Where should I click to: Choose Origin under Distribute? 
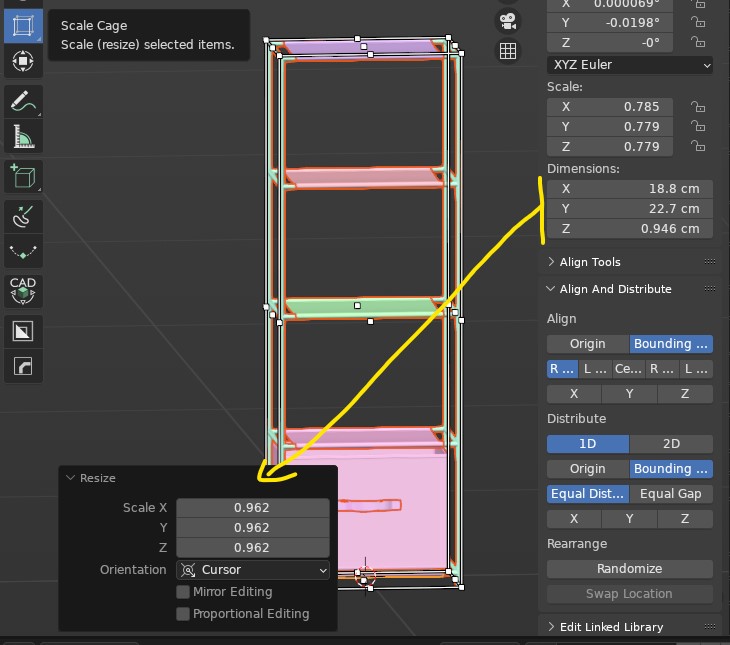(x=588, y=469)
